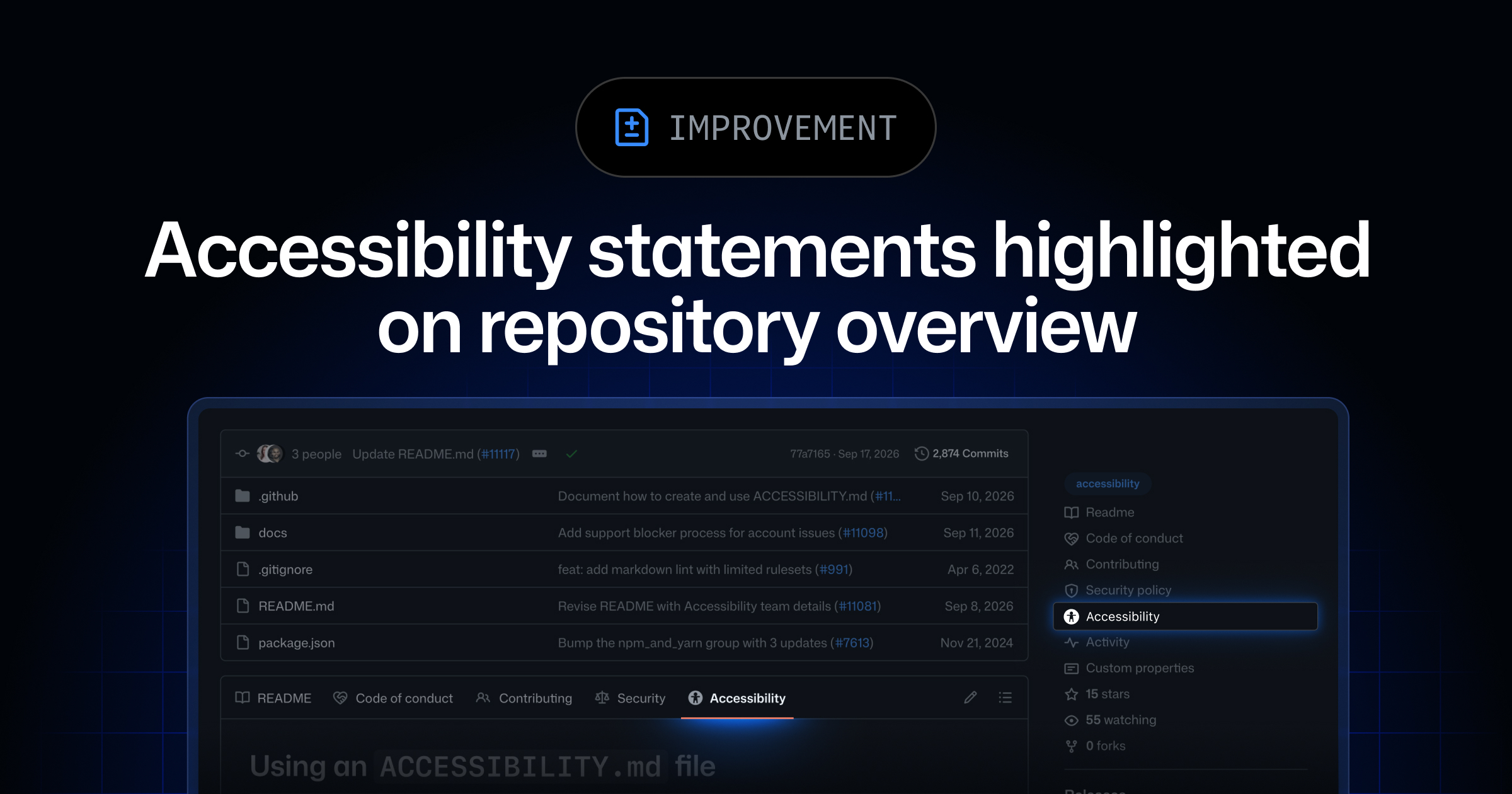This screenshot has width=1512, height=794.
Task: Open Activity in the sidebar
Action: tap(1108, 642)
